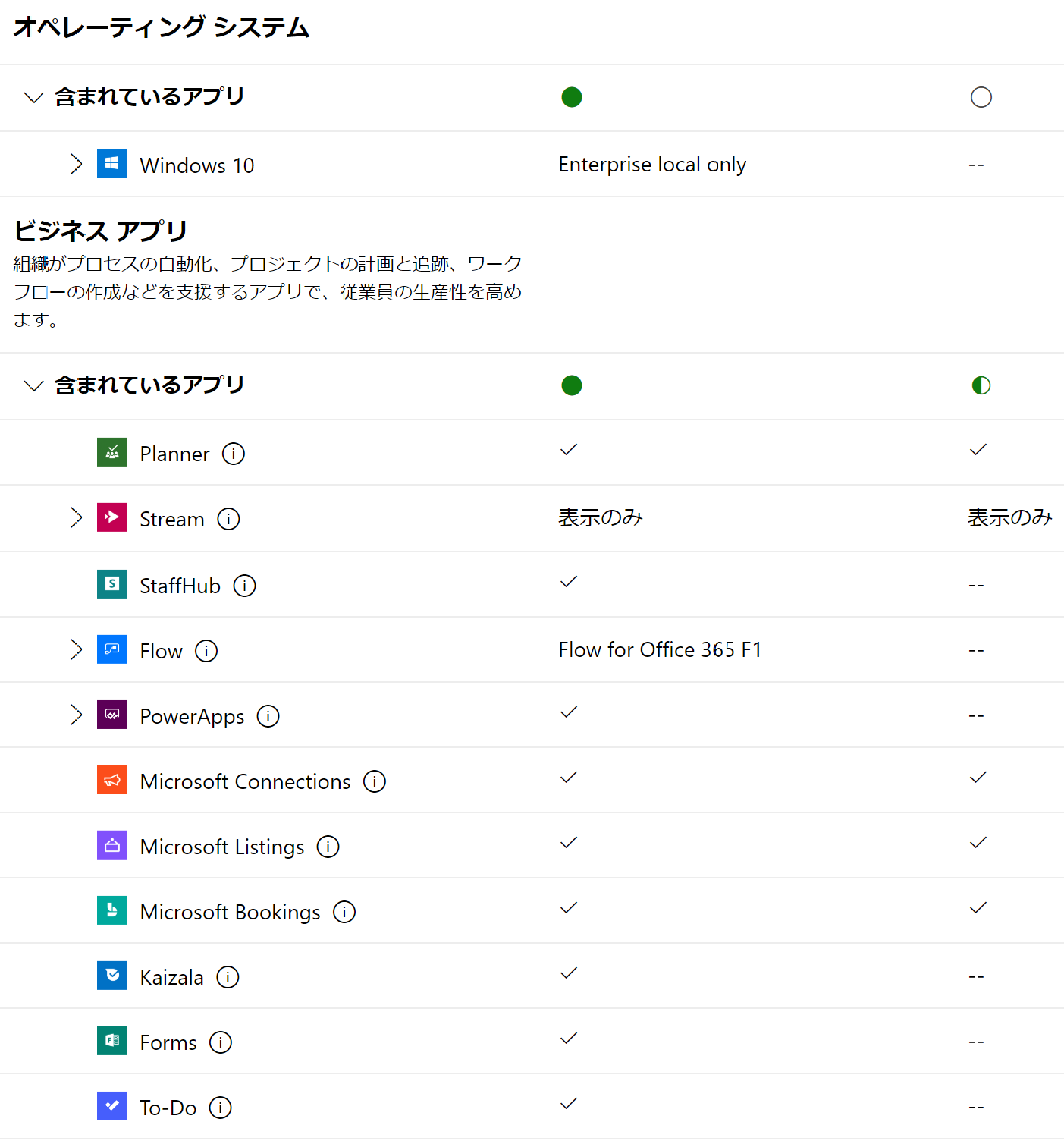Screen dimensions: 1064x1144
Task: Click the green filled circle in operating system row
Action: point(572,97)
